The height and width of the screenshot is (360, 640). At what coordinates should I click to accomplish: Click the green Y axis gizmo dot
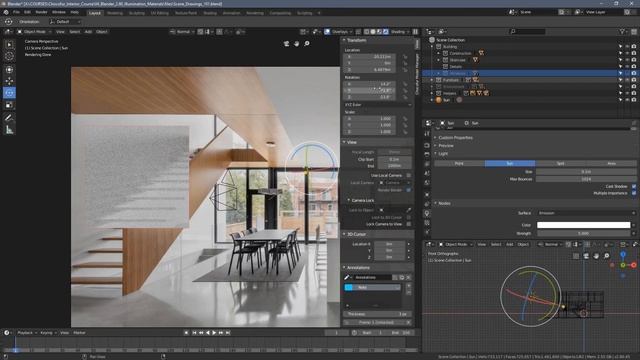(x=623, y=265)
